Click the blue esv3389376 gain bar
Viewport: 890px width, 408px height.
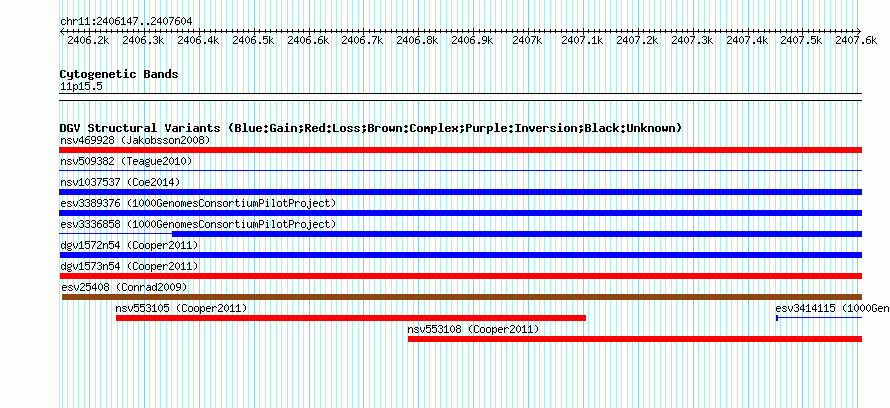(x=460, y=213)
